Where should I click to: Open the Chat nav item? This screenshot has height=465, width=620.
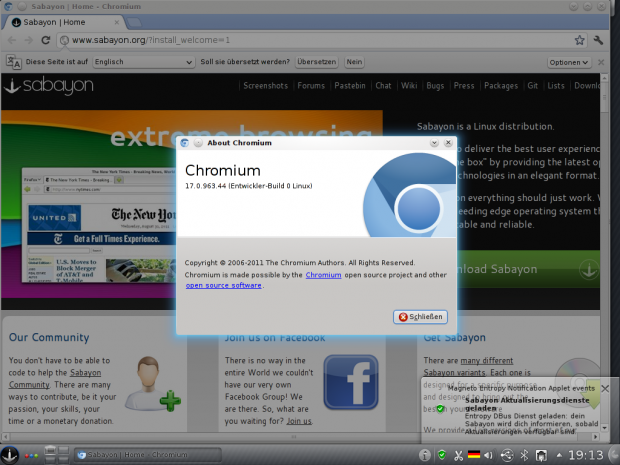tap(383, 86)
